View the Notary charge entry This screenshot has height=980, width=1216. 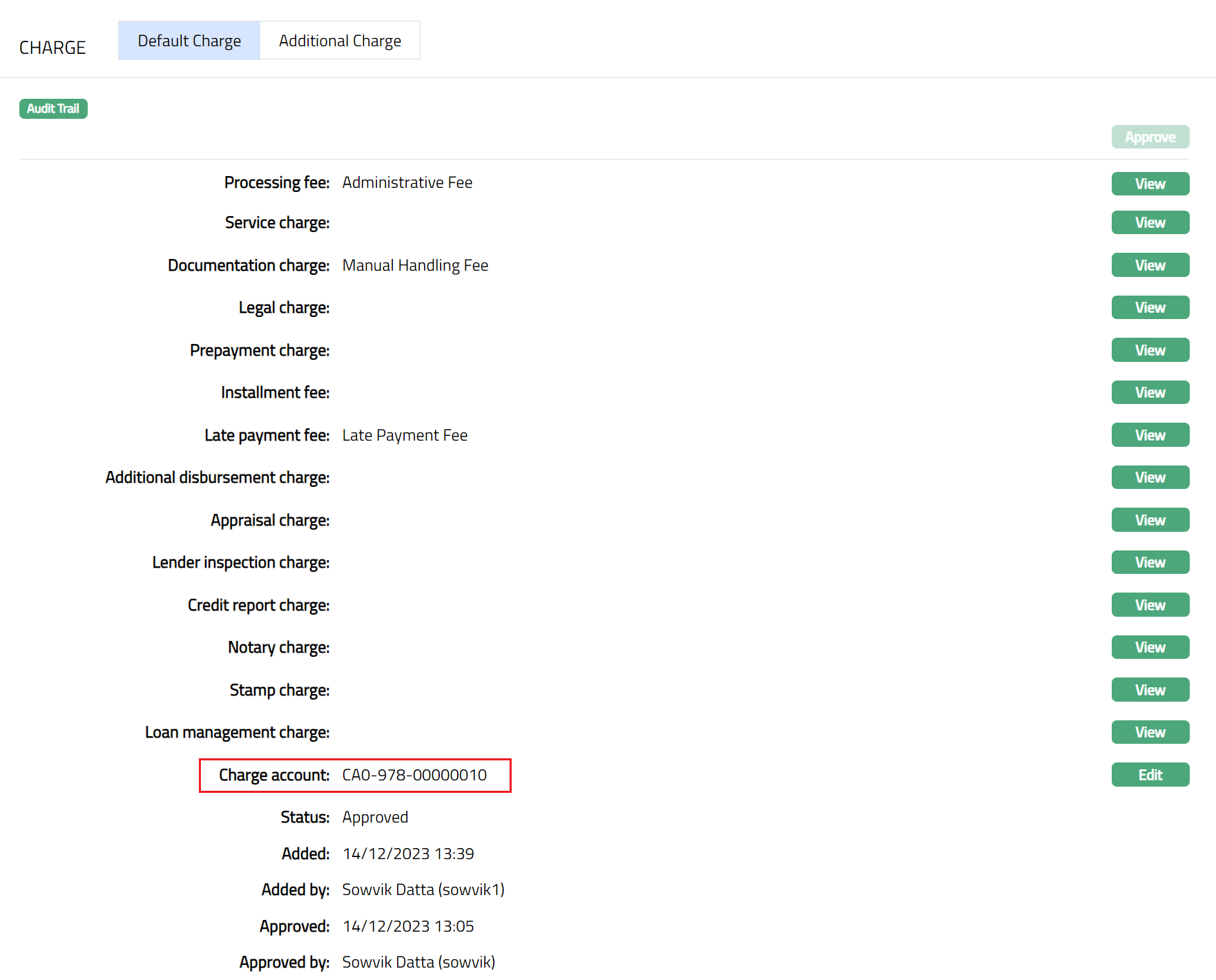tap(1150, 647)
